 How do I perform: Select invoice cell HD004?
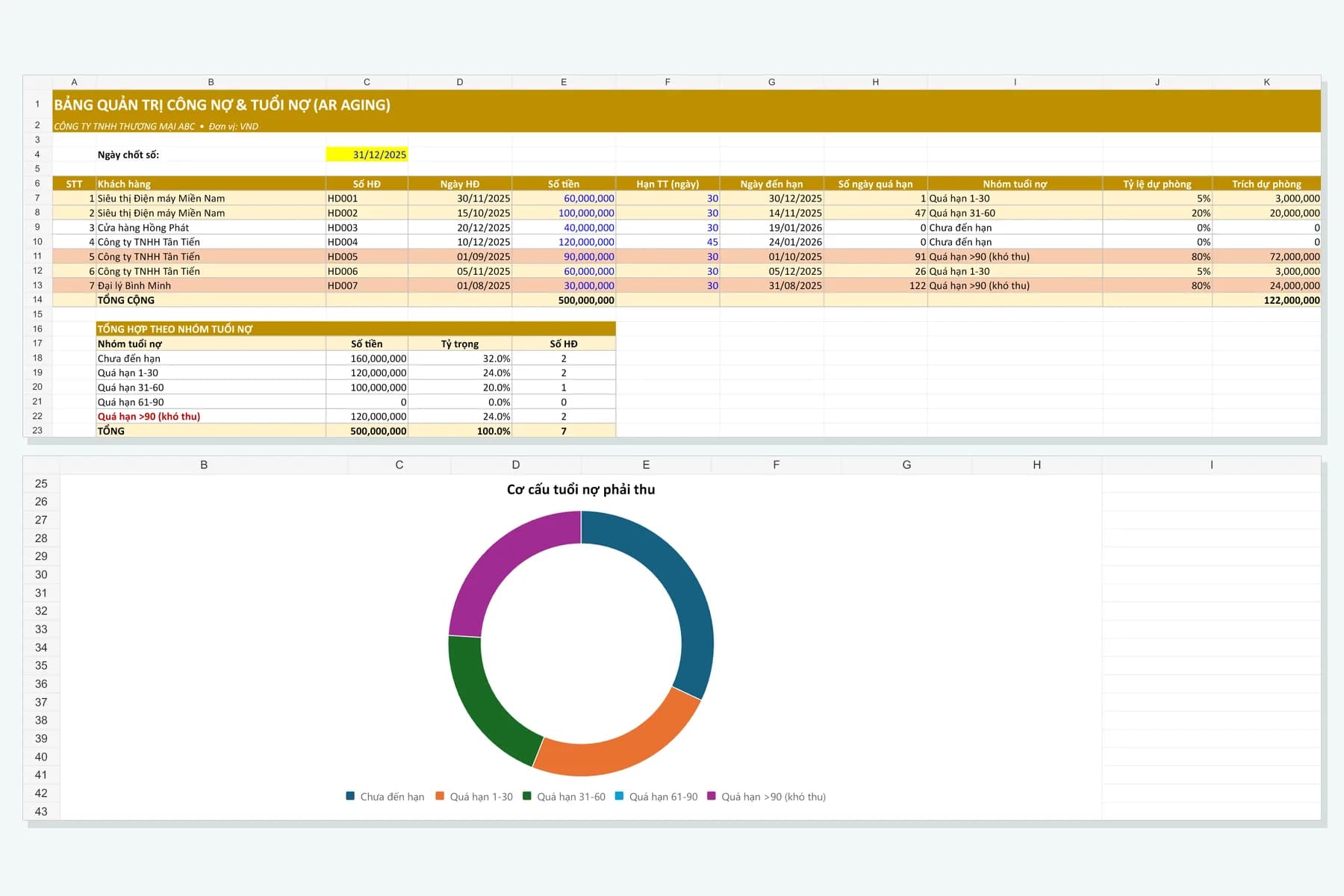367,242
